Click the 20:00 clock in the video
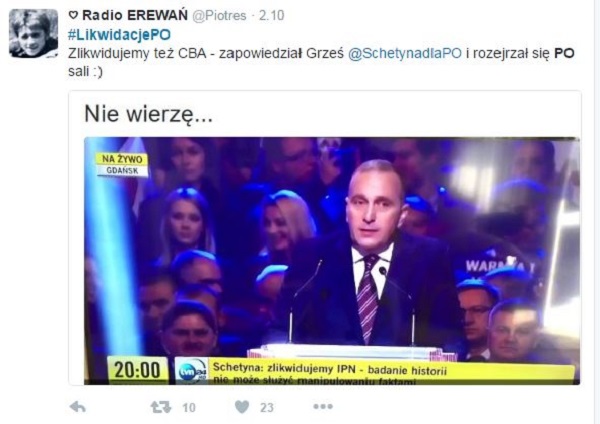 (x=137, y=370)
